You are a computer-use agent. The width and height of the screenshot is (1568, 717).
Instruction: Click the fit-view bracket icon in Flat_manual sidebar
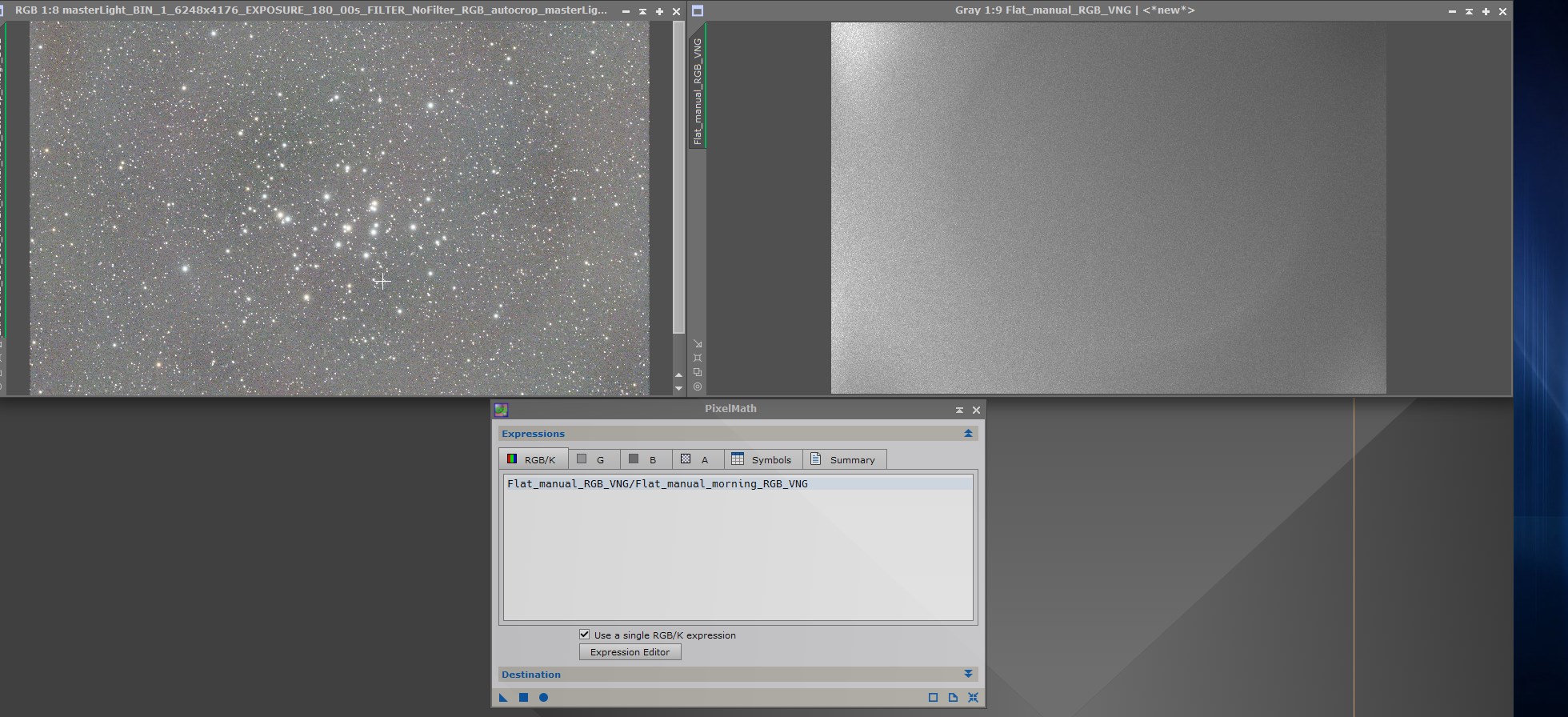click(698, 358)
